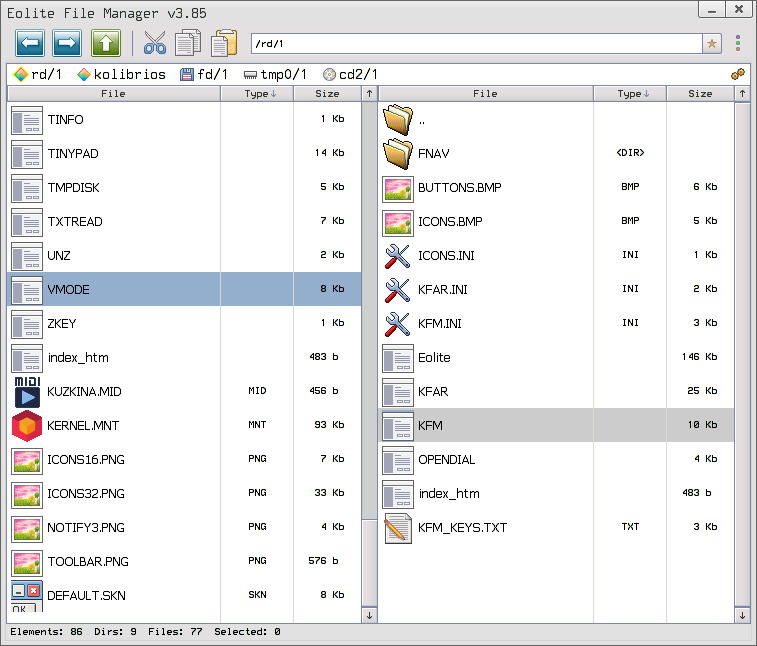Screen dimensions: 757x646
Task: Click the Copy documents icon
Action: pos(188,42)
